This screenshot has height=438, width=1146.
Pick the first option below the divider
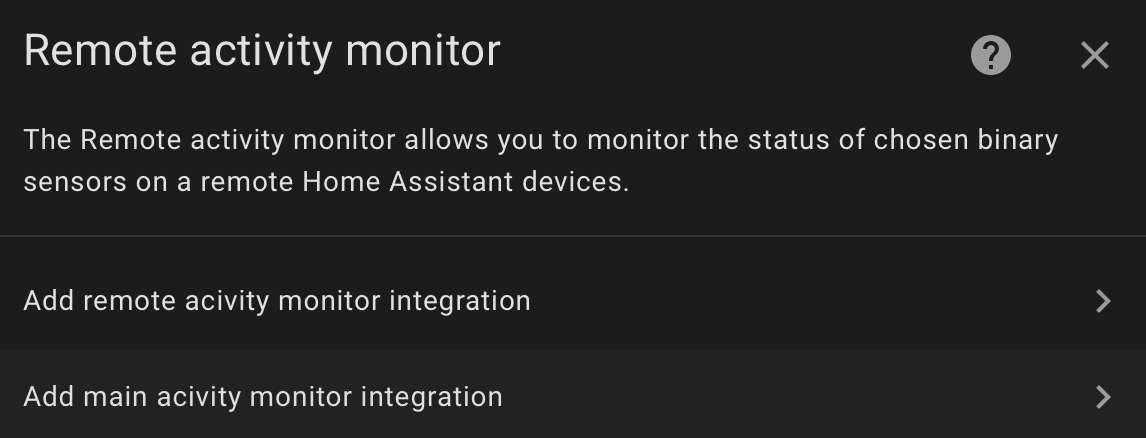(573, 301)
